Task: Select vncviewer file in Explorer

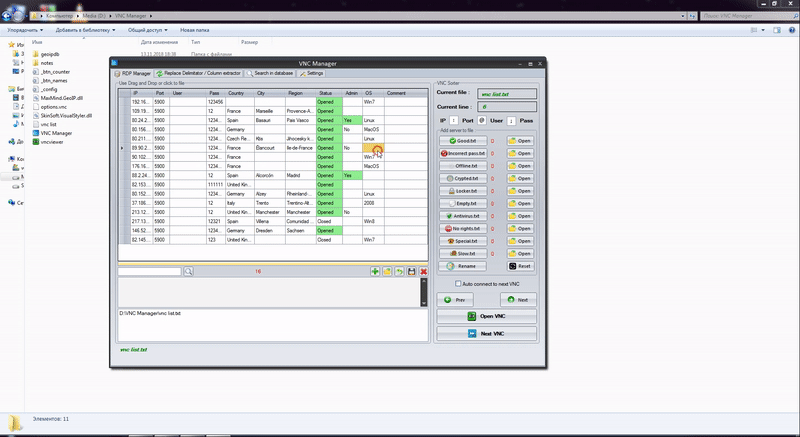Action: point(48,142)
